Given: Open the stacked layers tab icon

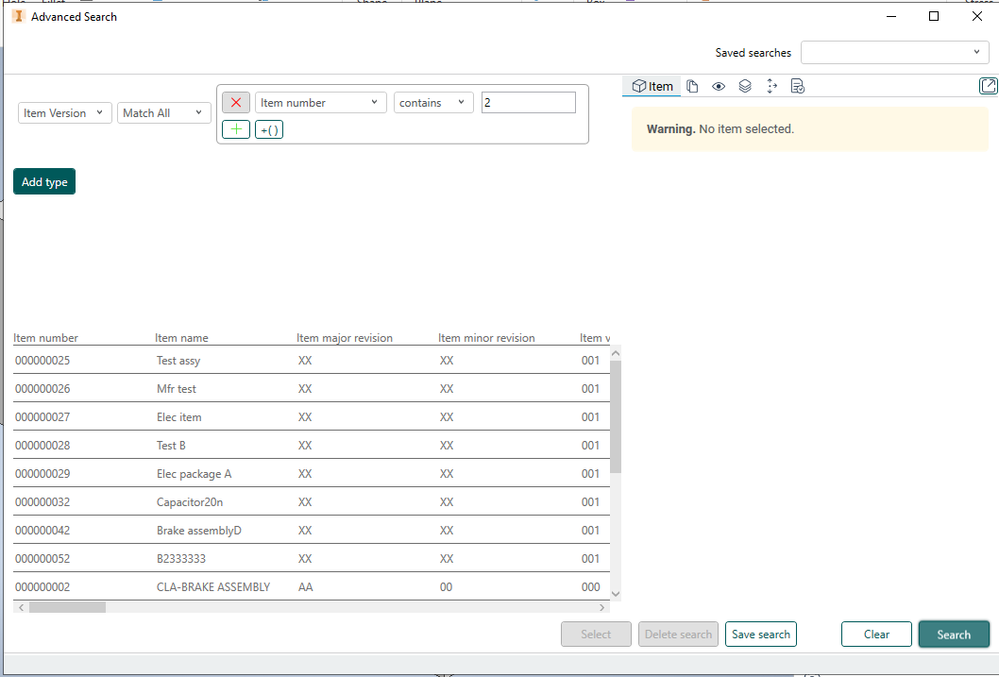Looking at the screenshot, I should click(745, 86).
